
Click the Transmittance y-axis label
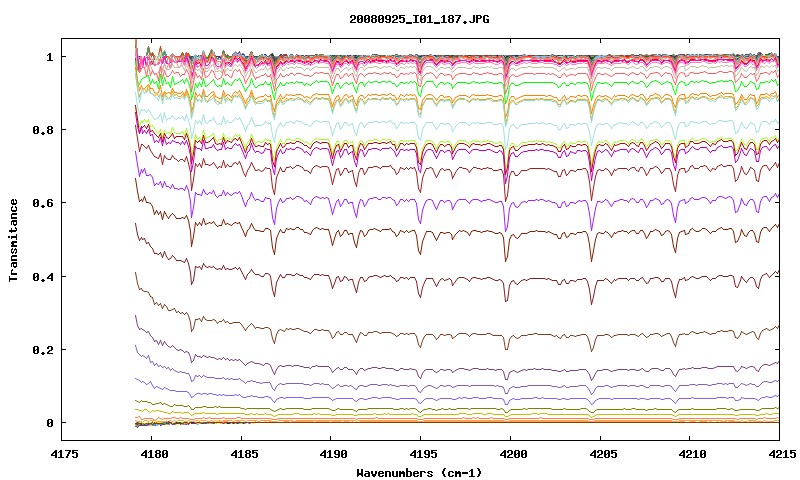click(x=13, y=240)
